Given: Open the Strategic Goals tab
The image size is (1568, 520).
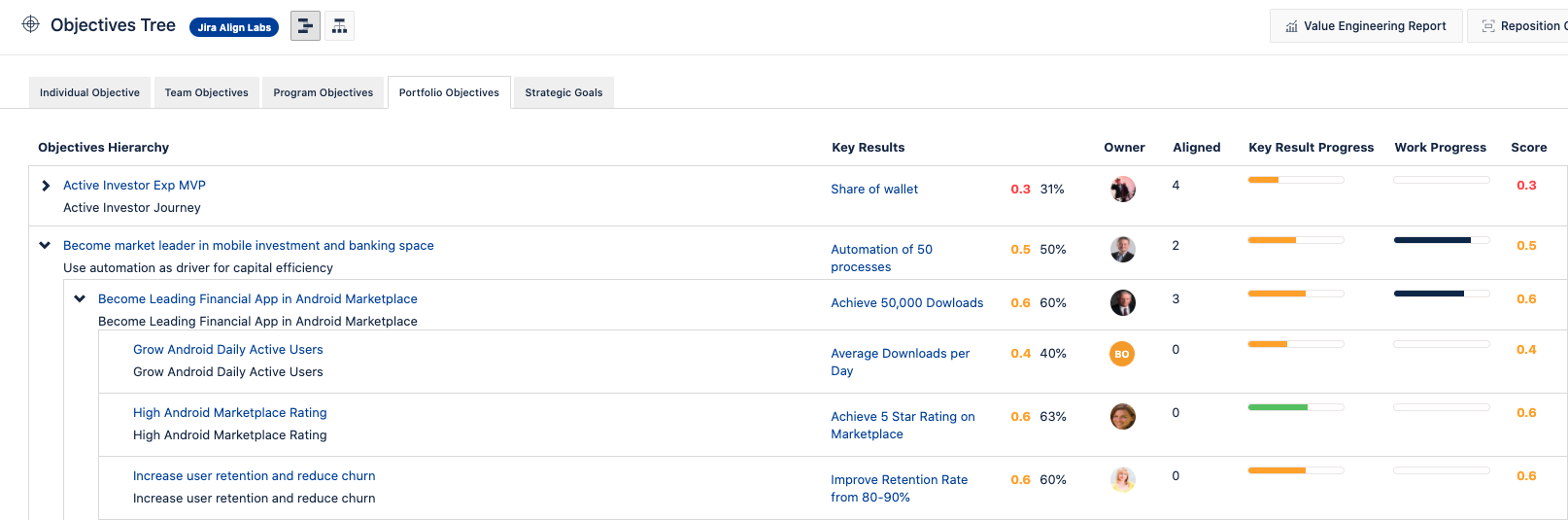Looking at the screenshot, I should pos(563,92).
